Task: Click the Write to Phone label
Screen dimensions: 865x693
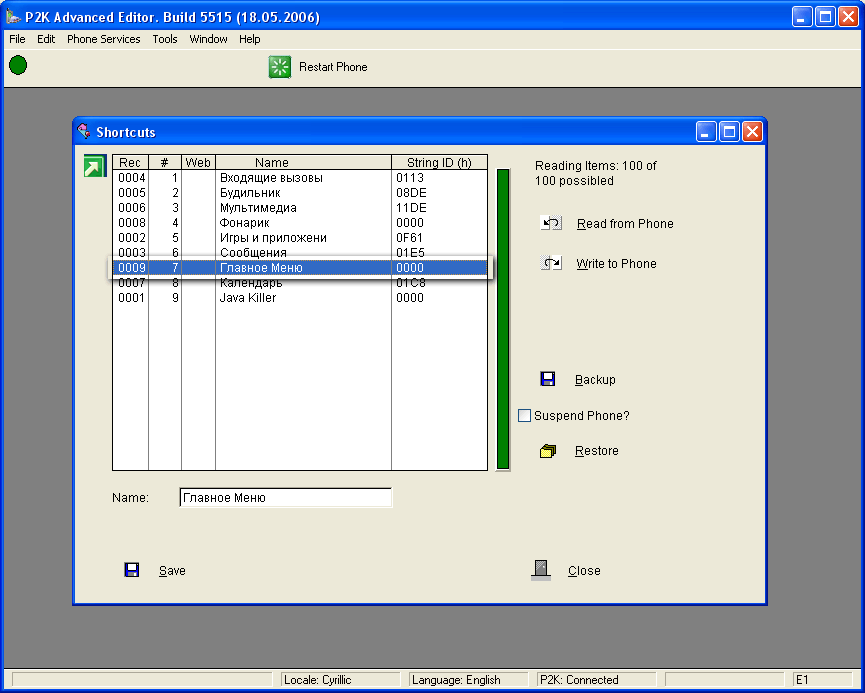Action: pos(616,264)
